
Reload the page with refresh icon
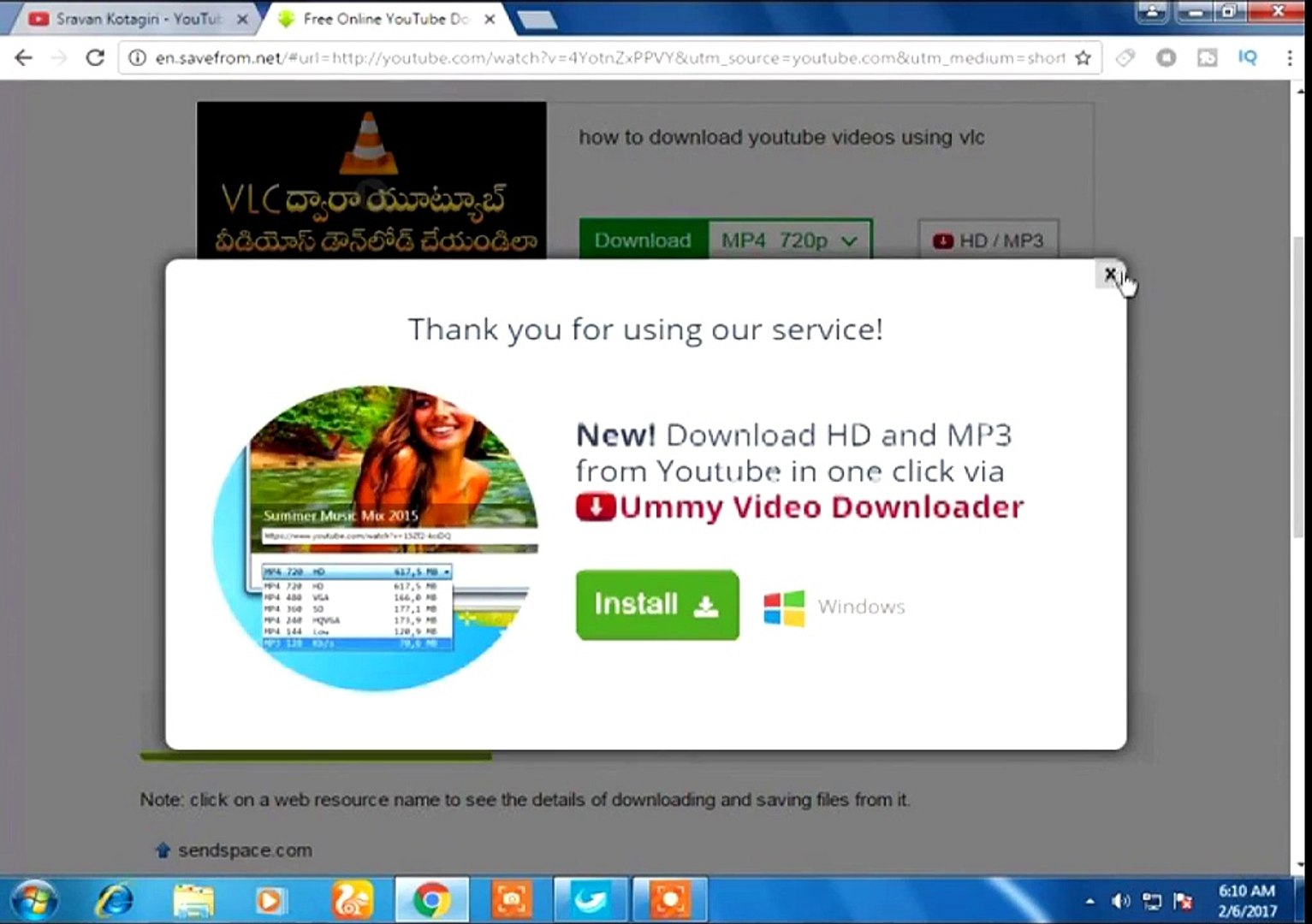(95, 57)
